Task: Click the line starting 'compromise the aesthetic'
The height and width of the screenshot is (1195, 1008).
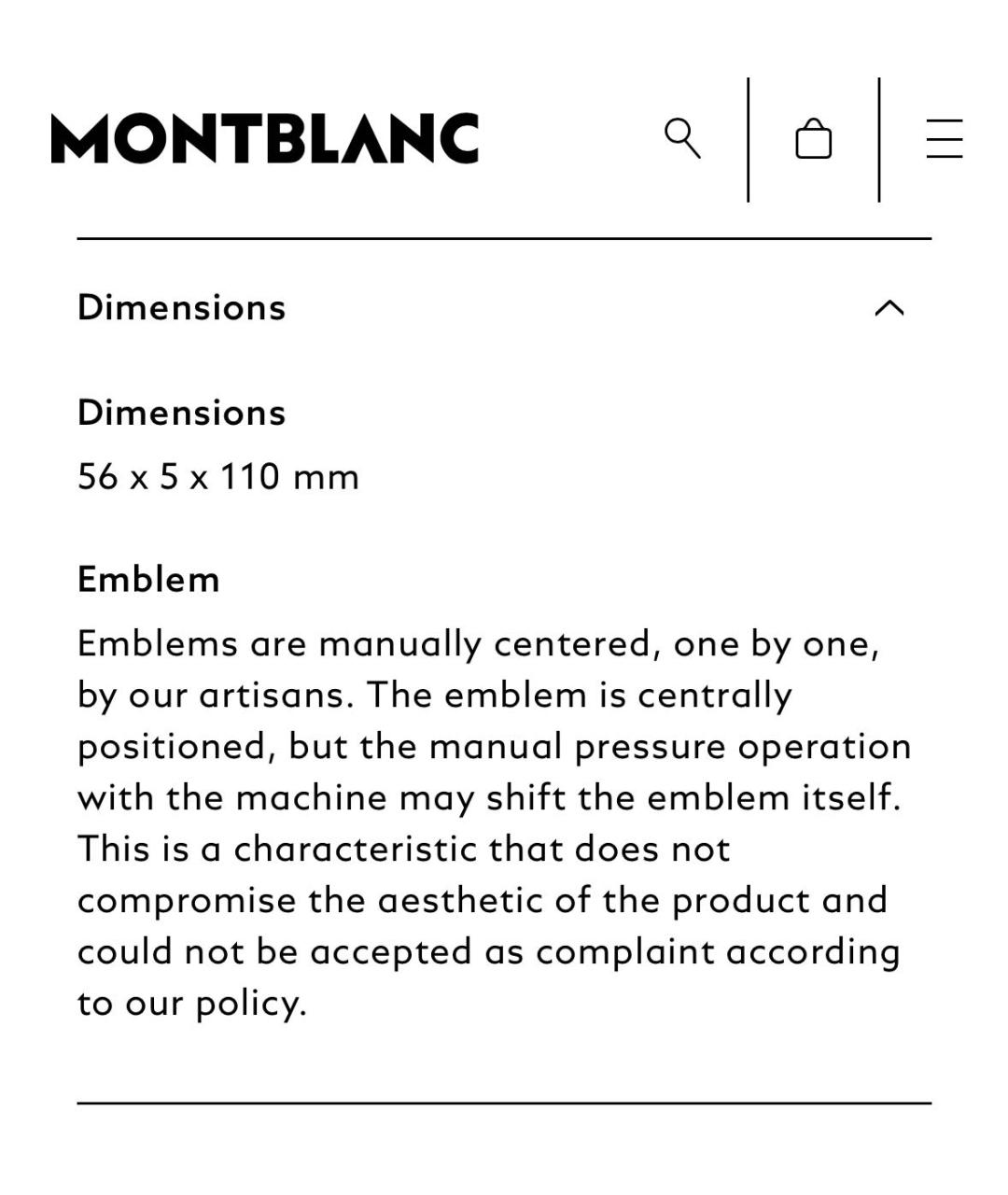Action: tap(482, 901)
